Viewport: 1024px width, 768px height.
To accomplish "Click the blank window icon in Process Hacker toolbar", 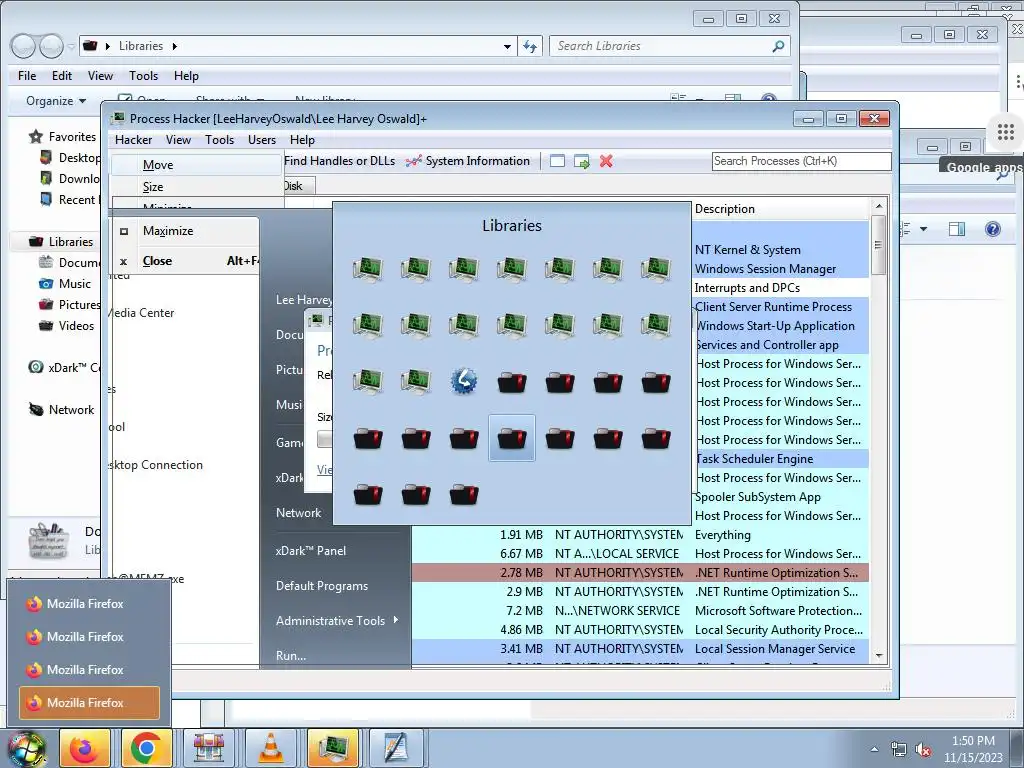I will point(557,161).
